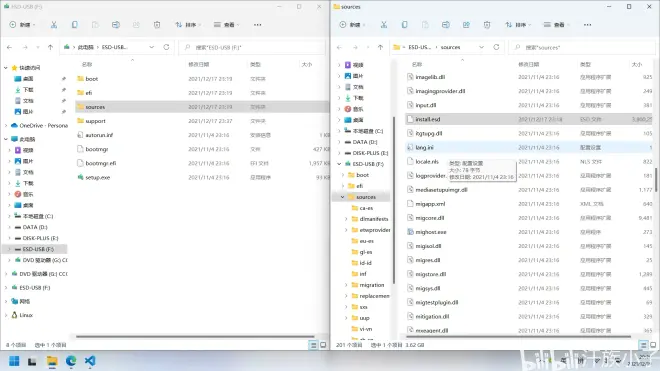The height and width of the screenshot is (371, 660).
Task: Go up one level in ESD-USB window
Action: 51,47
